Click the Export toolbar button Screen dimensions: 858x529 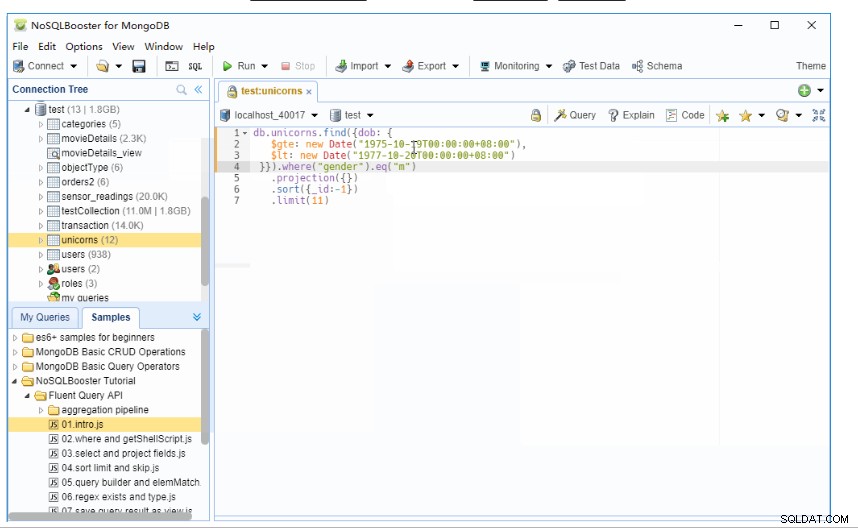click(424, 66)
